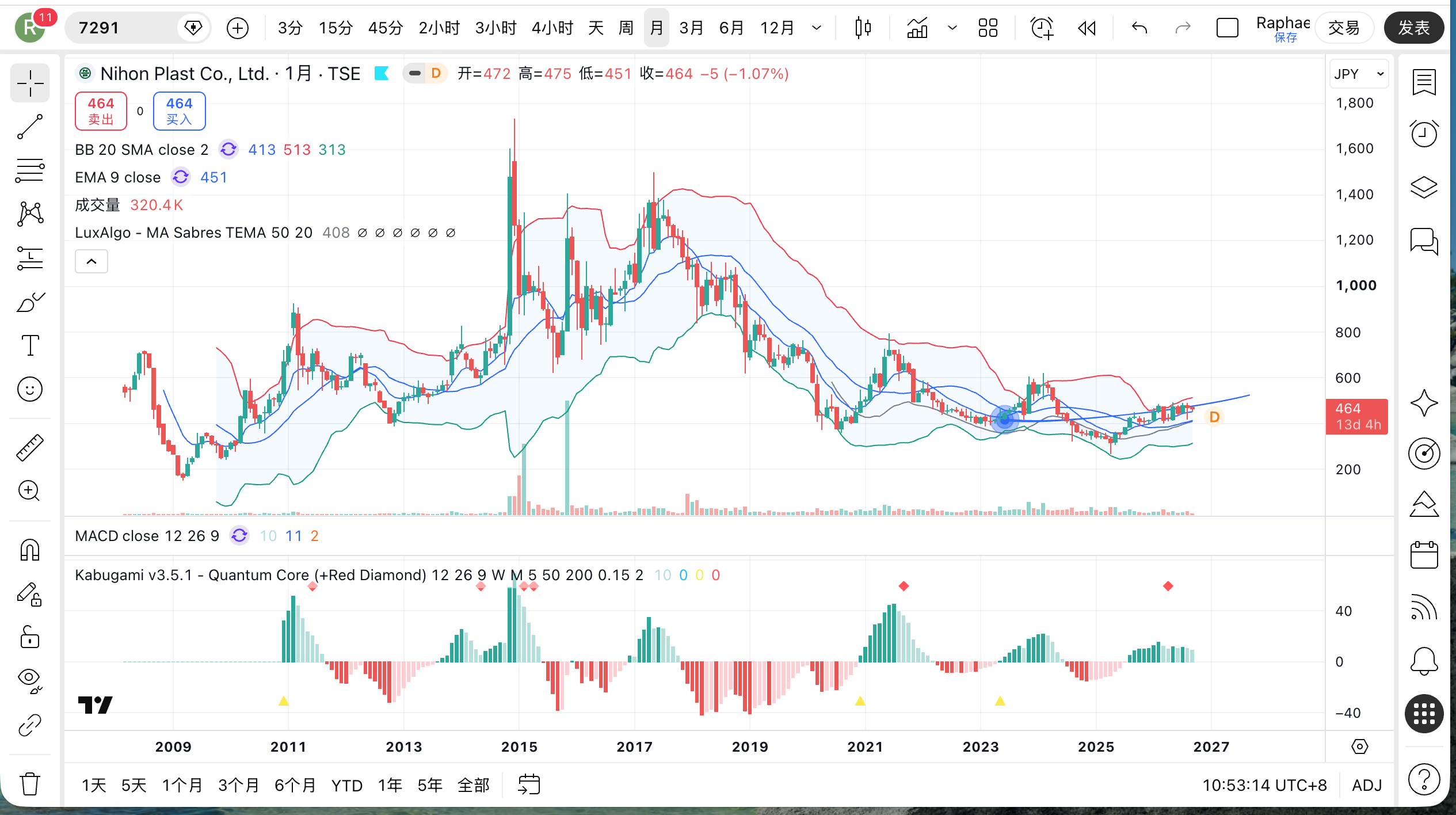Toggle magnet mode for drawings
The width and height of the screenshot is (1456, 815).
pos(30,550)
